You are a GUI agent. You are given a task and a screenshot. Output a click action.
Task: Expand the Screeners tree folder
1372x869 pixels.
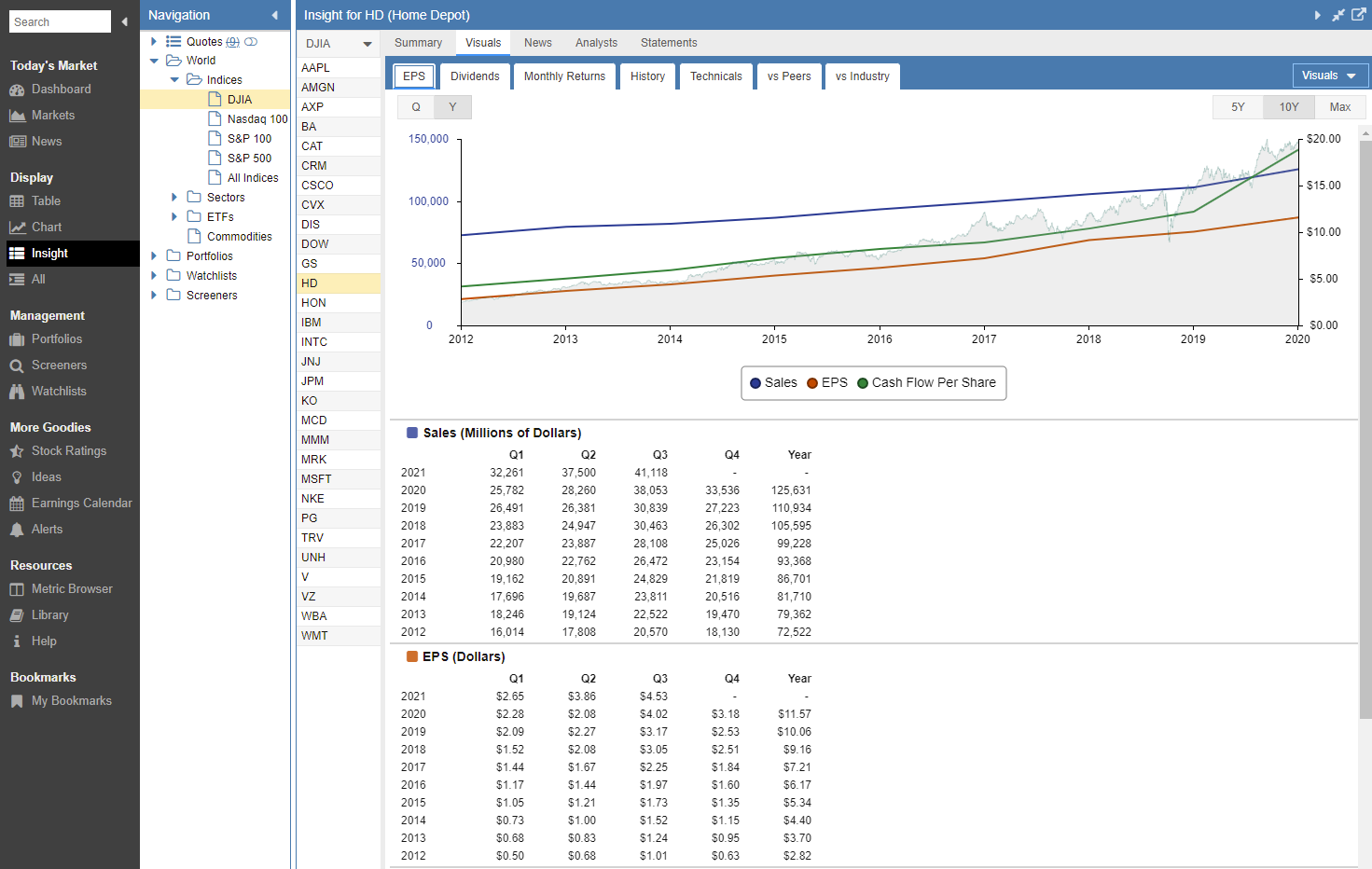pyautogui.click(x=154, y=296)
